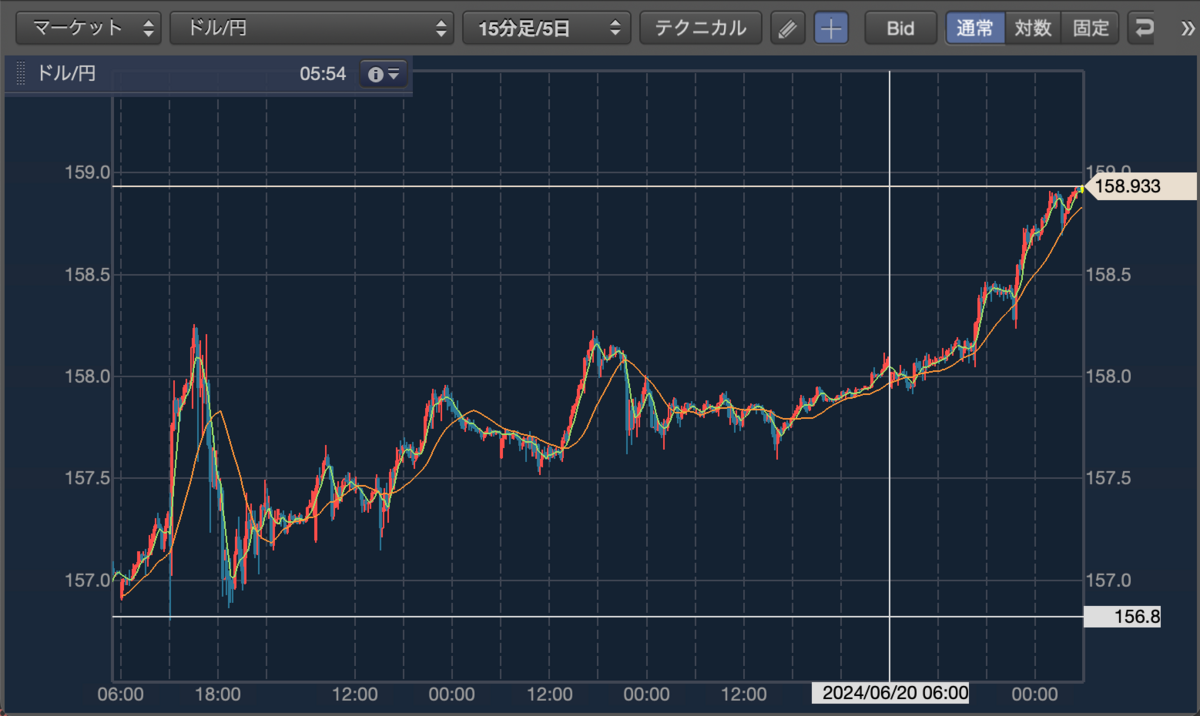The image size is (1200, 716).
Task: Click the 158.933 current price label
Action: coord(1139,186)
